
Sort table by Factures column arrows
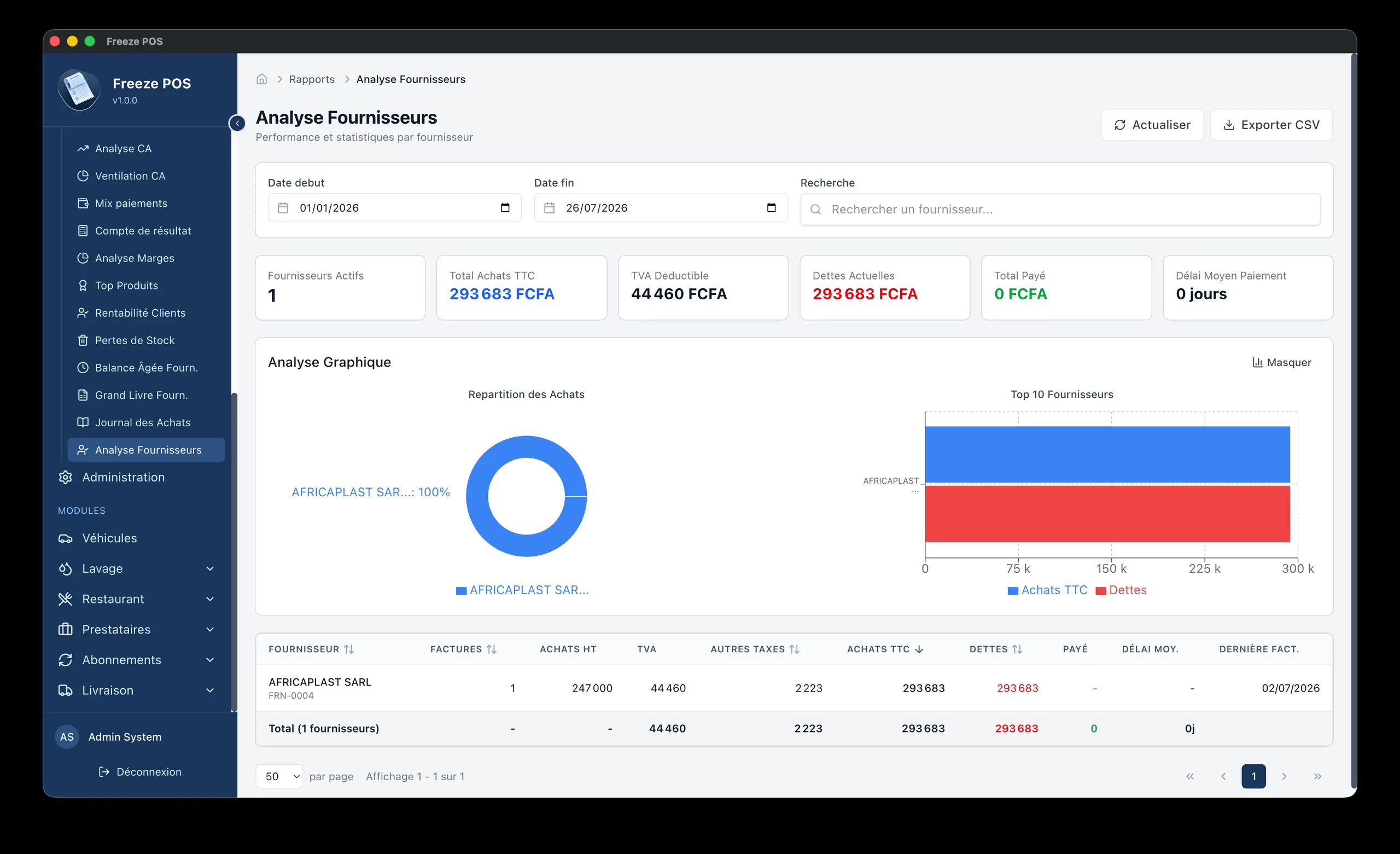[492, 649]
